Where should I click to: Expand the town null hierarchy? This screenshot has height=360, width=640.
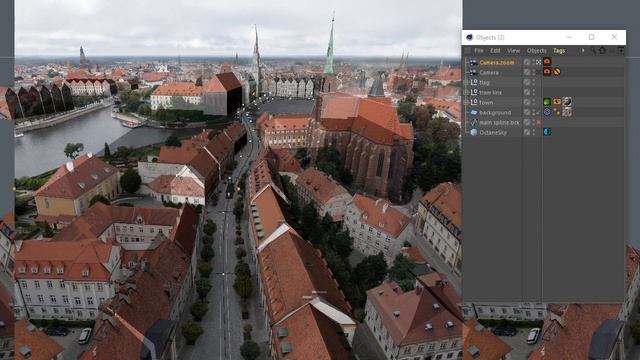pyautogui.click(x=466, y=102)
